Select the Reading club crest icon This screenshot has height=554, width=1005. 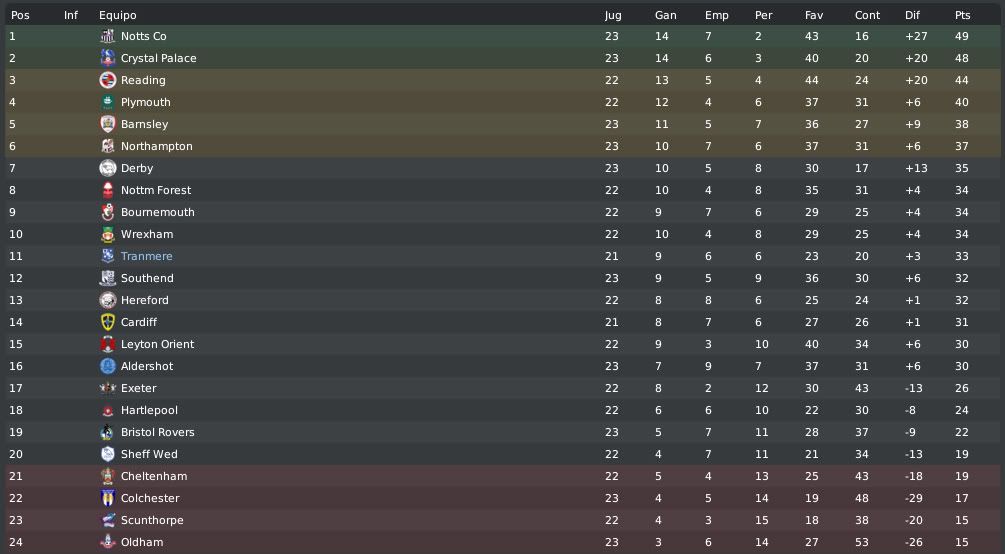coord(108,80)
